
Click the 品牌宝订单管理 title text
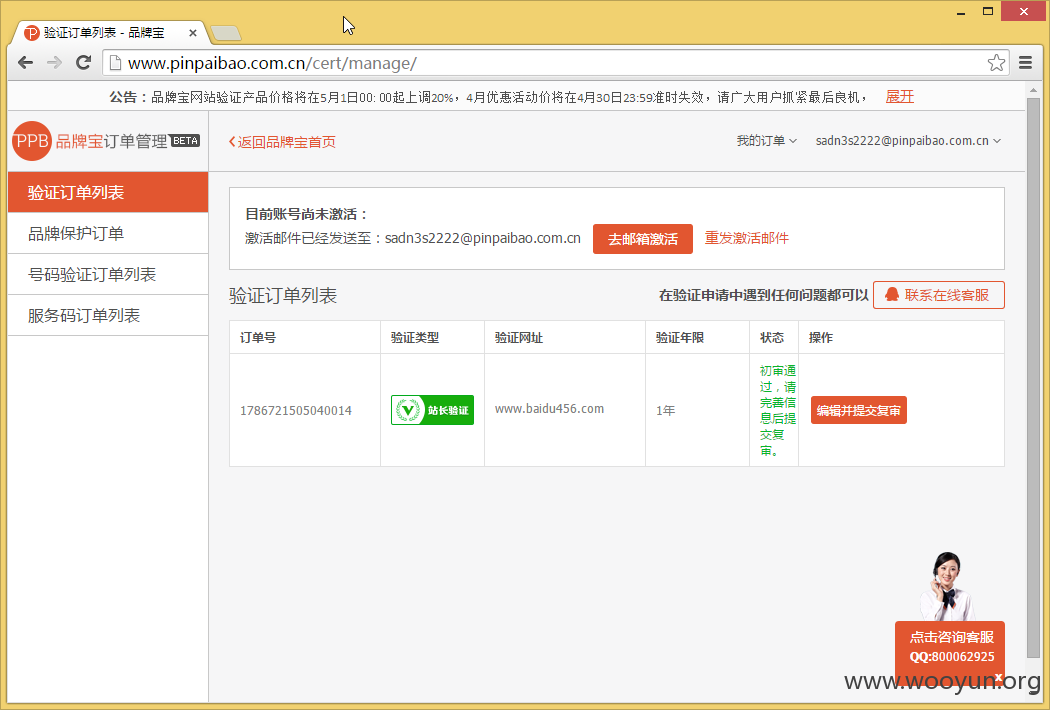[111, 141]
